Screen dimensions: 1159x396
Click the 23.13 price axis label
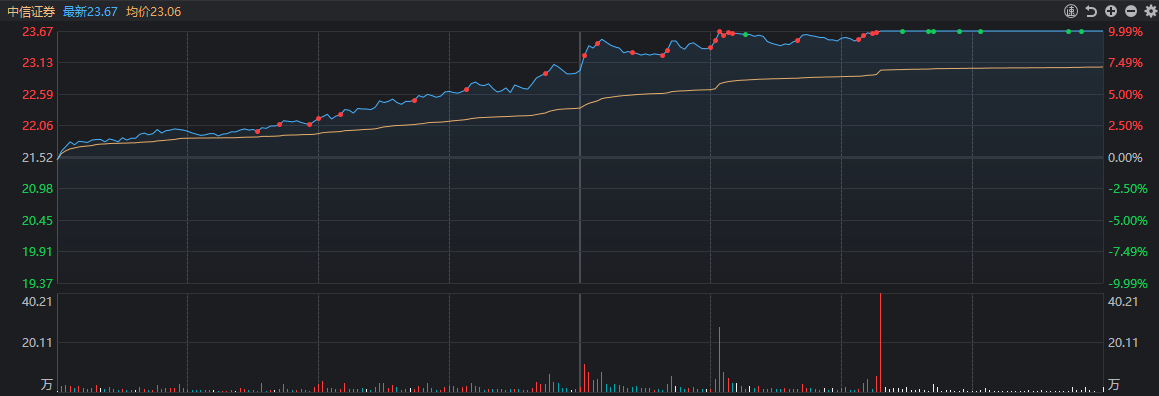point(38,63)
